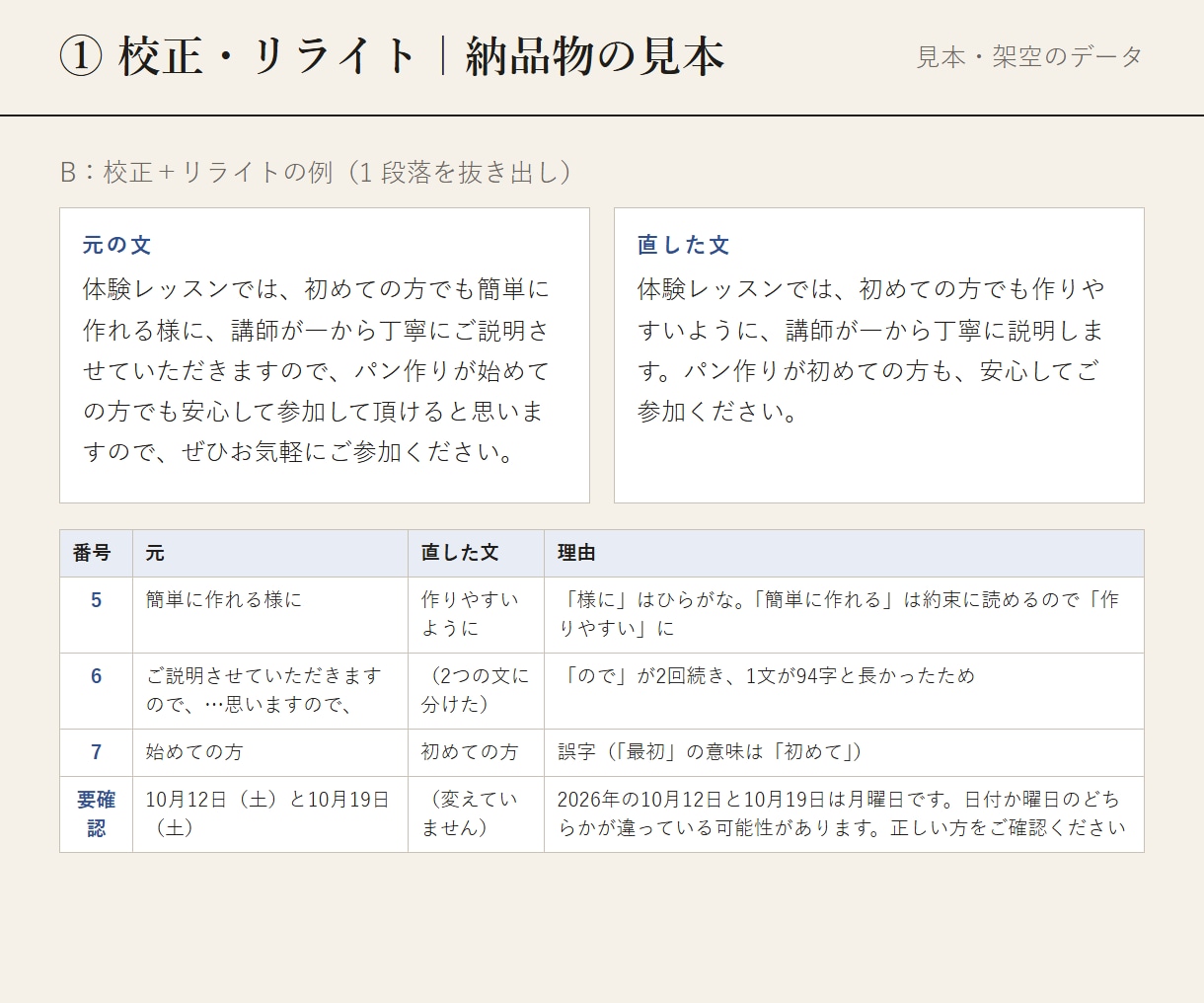The height and width of the screenshot is (1003, 1204).
Task: Click the reason starting '「様に」はひらがな'
Action: pyautogui.click(x=839, y=614)
